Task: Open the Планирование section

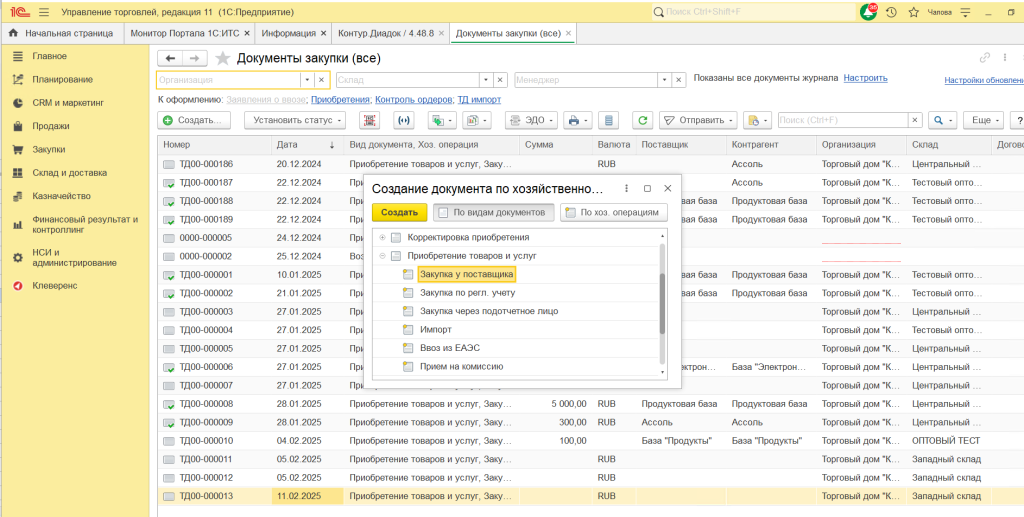Action: click(x=63, y=80)
